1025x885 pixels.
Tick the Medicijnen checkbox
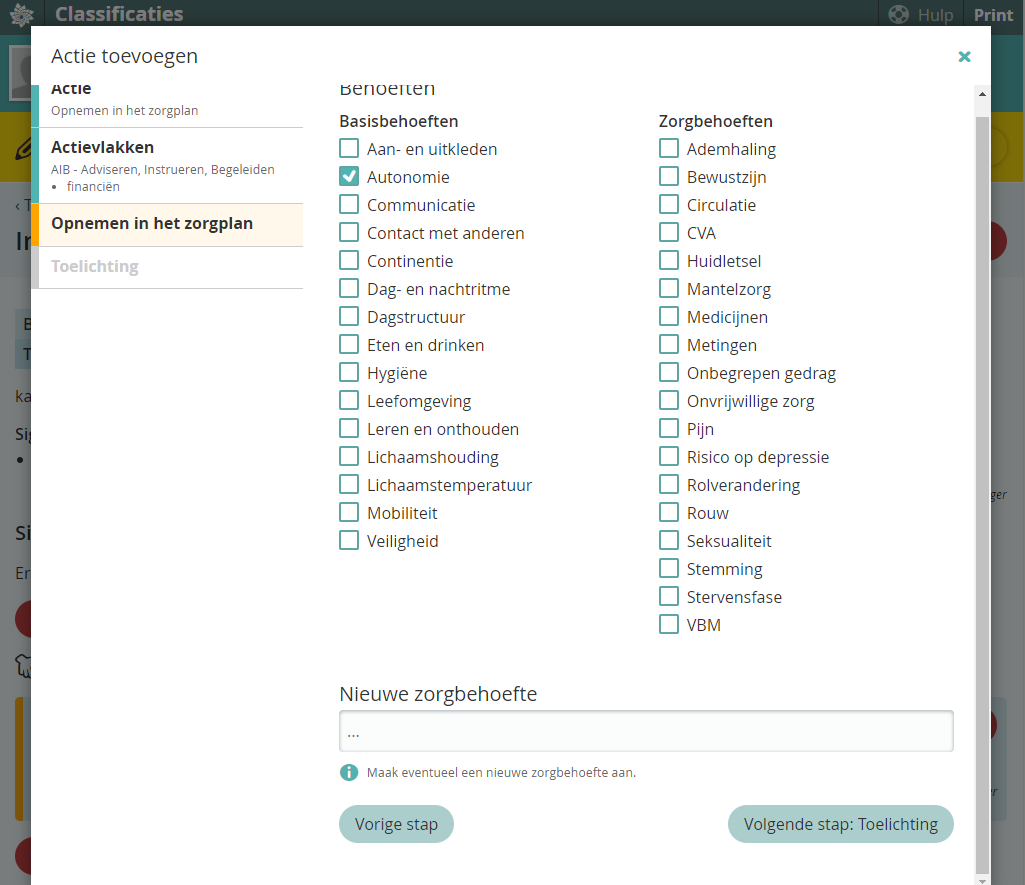pyautogui.click(x=669, y=317)
